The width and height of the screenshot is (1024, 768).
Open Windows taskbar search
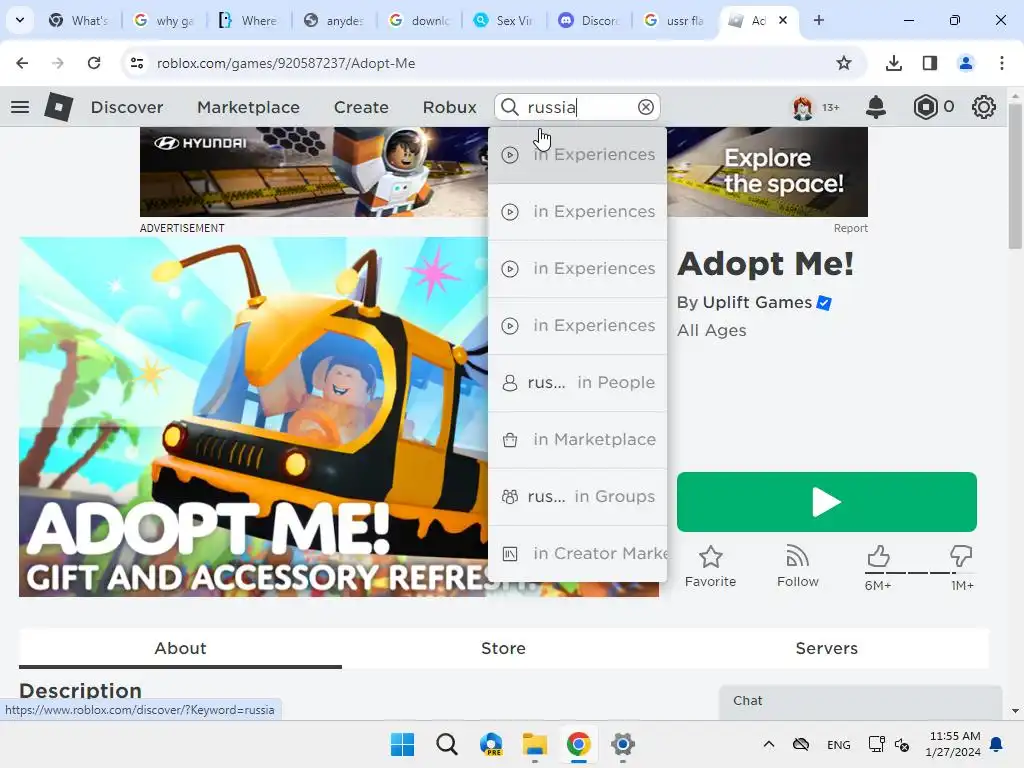click(x=447, y=744)
